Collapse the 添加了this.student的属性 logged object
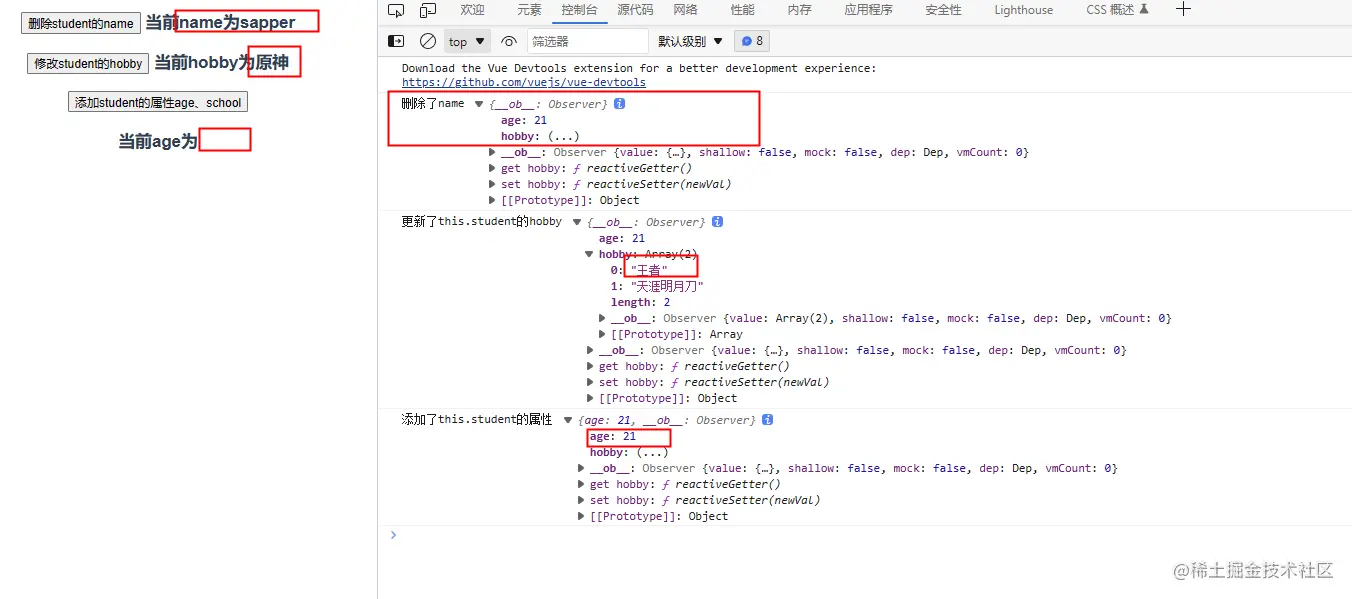The height and width of the screenshot is (599, 1352). 568,420
